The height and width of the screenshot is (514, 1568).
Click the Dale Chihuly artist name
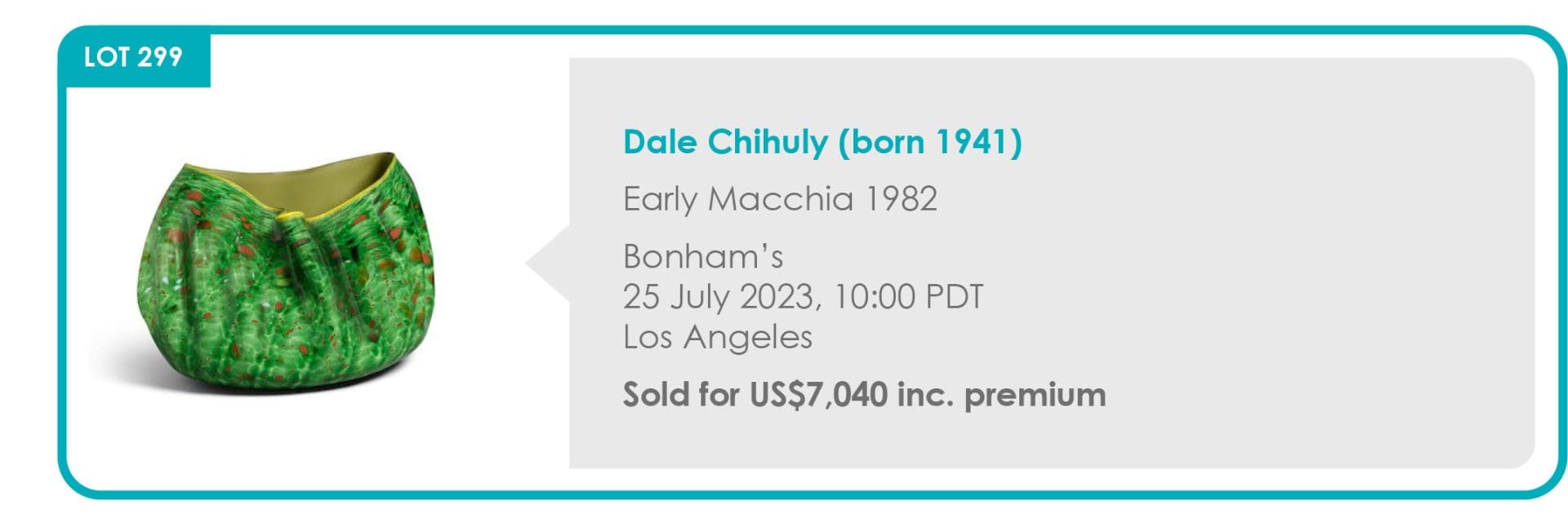725,142
